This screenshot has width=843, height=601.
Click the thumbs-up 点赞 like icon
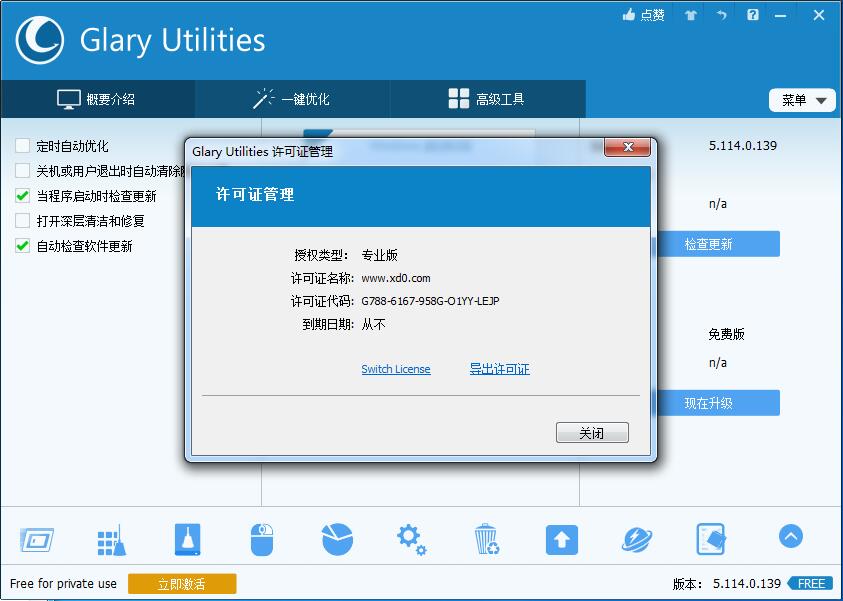click(x=629, y=15)
